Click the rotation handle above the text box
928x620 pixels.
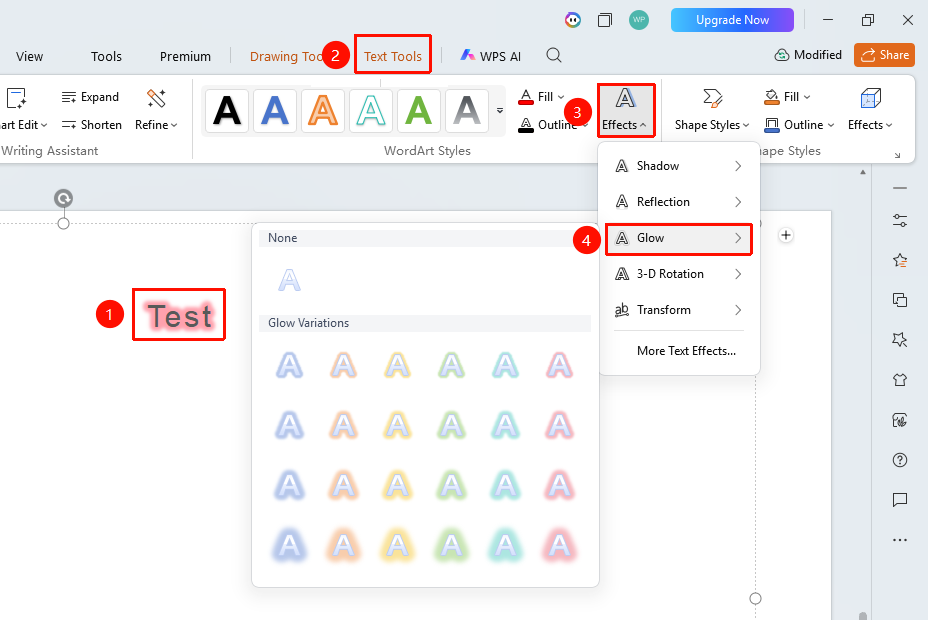tap(63, 198)
